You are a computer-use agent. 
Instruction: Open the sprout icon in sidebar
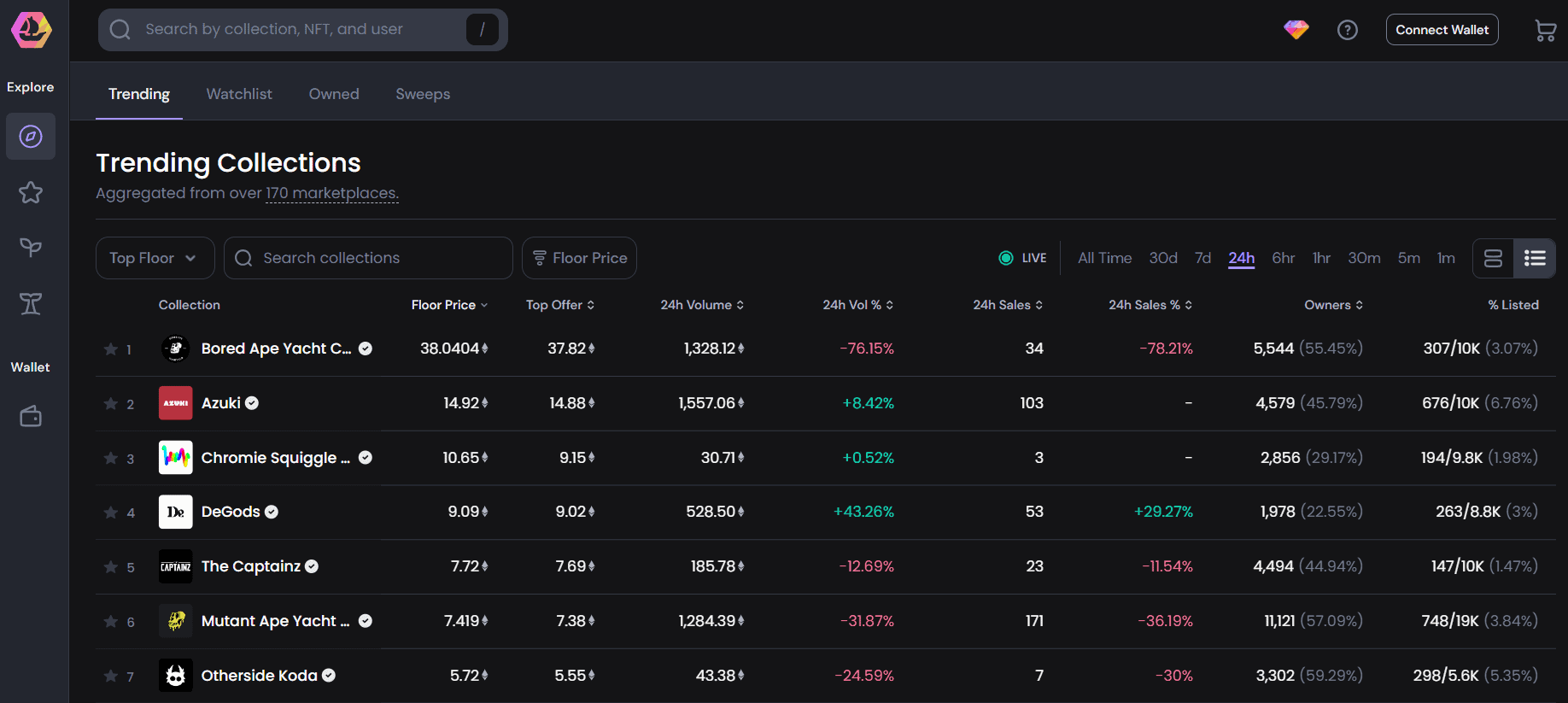(x=31, y=248)
